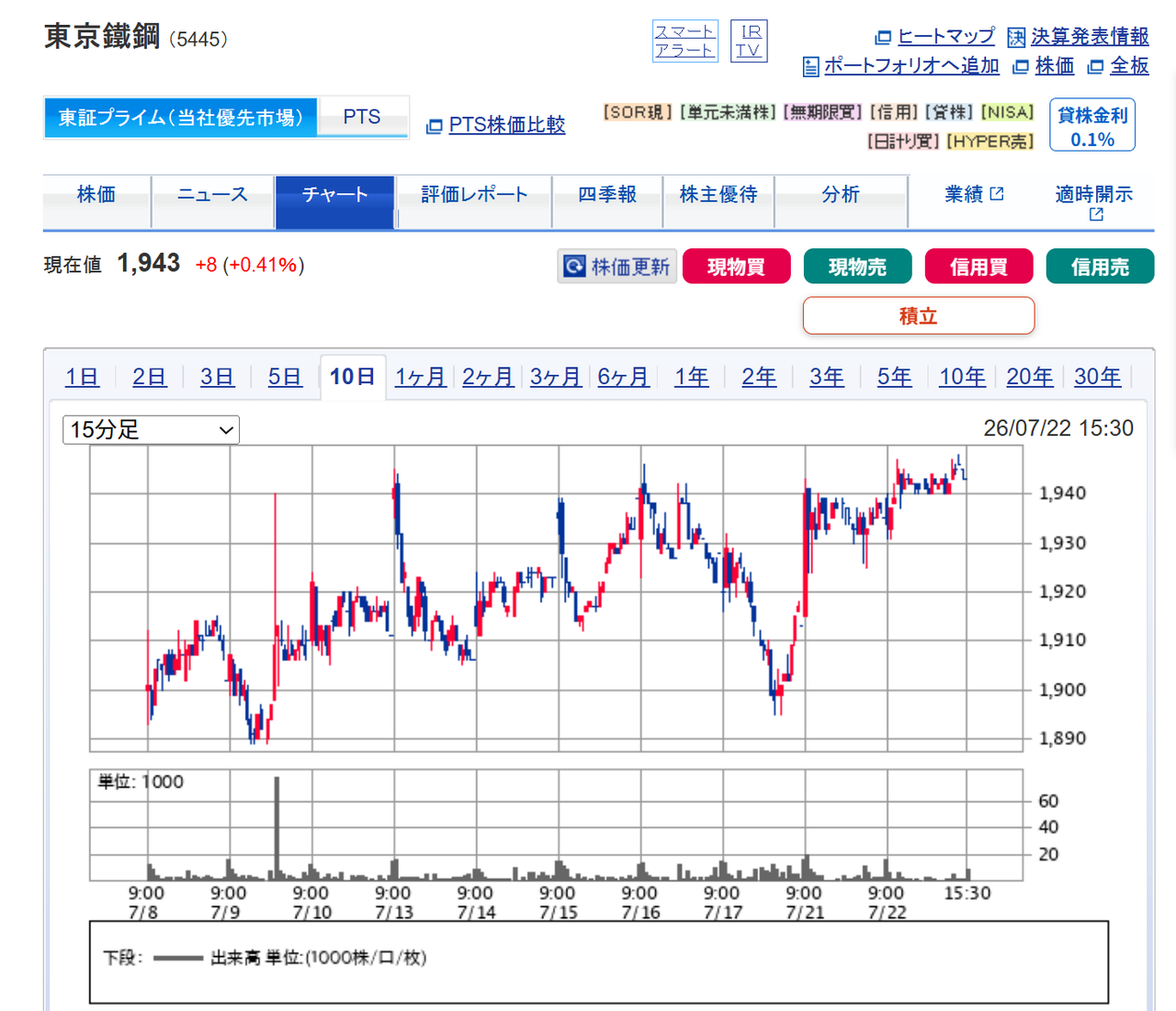Select the 5日 chart period
Viewport: 1176px width, 1011px height.
click(285, 377)
